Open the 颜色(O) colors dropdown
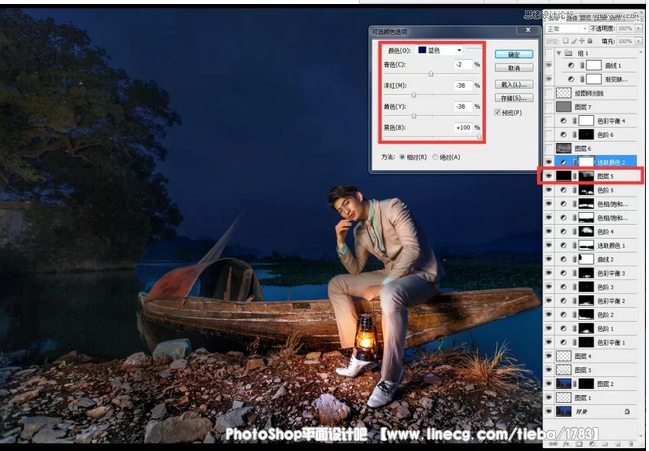649x451 pixels. pos(440,50)
